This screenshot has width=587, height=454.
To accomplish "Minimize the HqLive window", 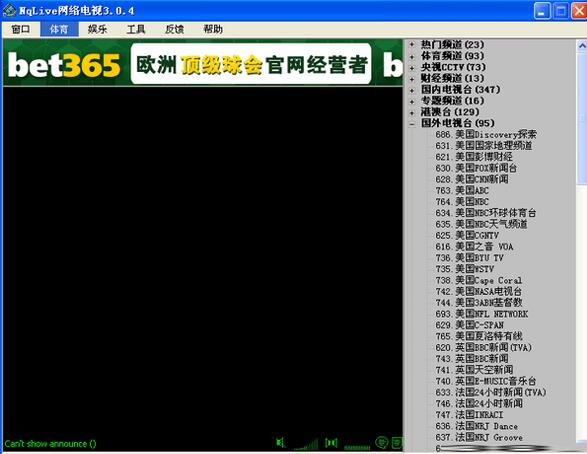I will click(x=542, y=11).
